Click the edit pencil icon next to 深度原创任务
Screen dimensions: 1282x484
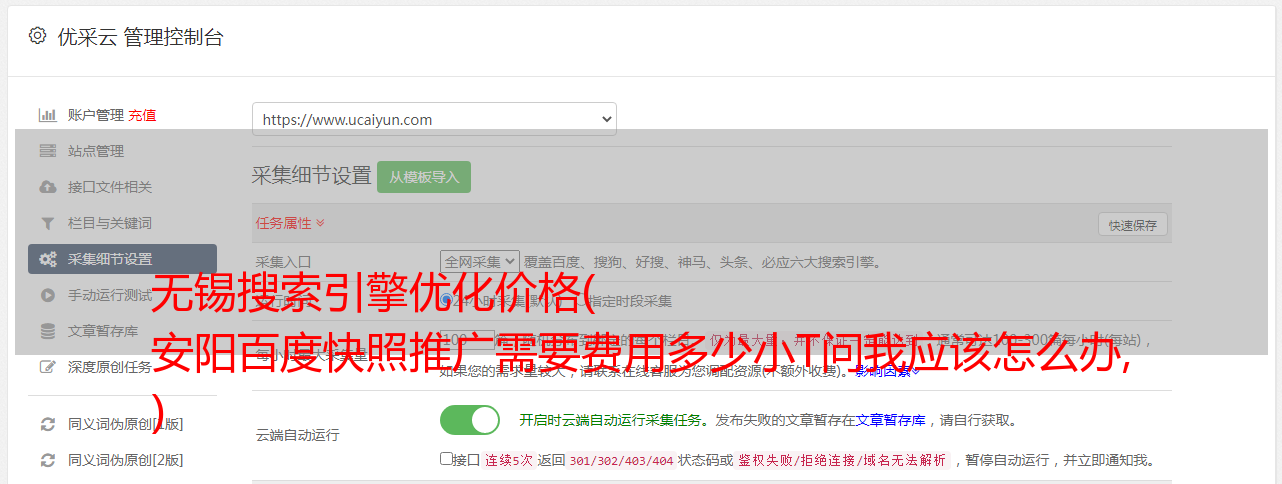pyautogui.click(x=47, y=367)
